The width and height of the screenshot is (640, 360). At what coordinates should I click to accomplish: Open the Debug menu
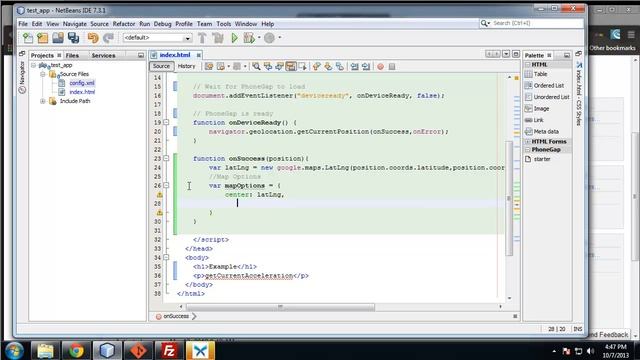162,24
